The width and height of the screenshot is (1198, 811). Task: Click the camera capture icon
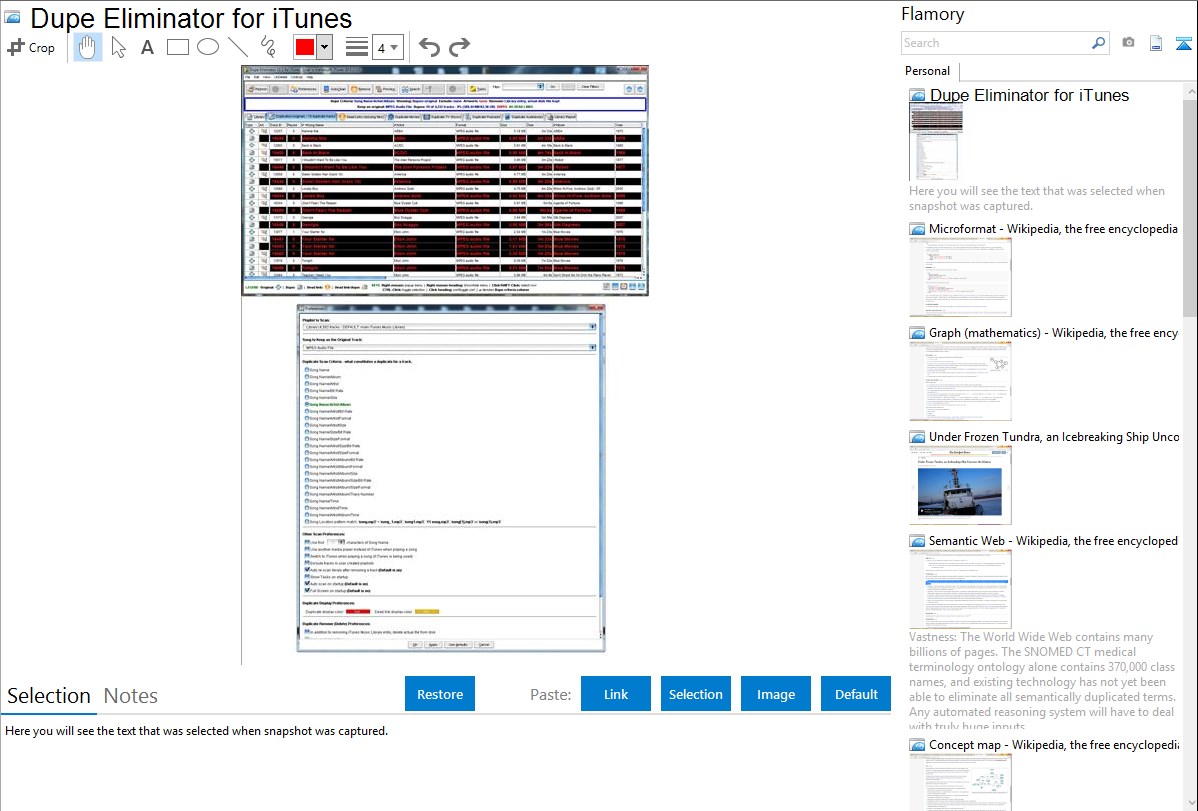coord(1128,43)
